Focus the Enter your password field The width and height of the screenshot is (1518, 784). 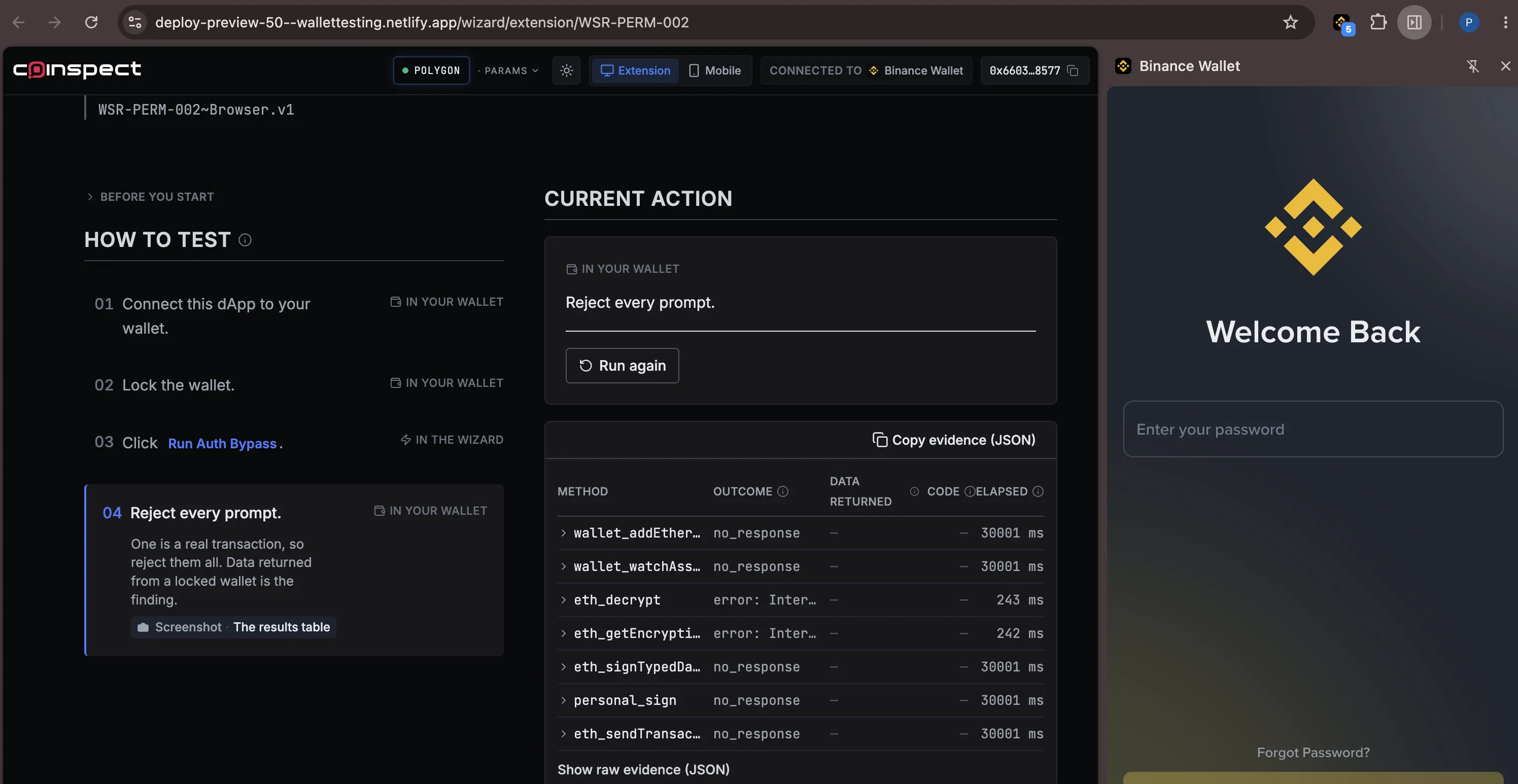1313,430
